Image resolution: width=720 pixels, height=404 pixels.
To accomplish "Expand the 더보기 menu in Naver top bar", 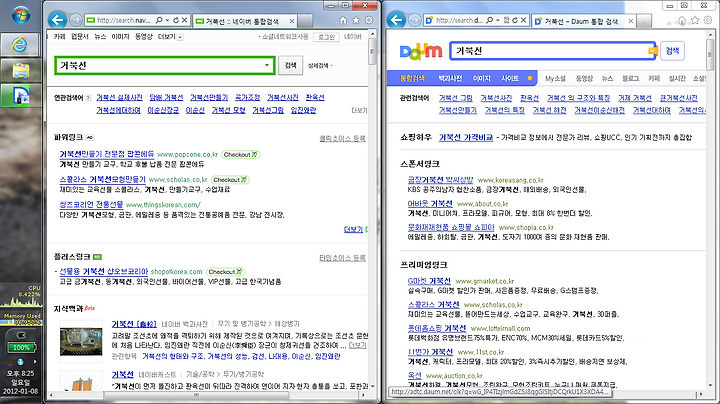I will (180, 37).
